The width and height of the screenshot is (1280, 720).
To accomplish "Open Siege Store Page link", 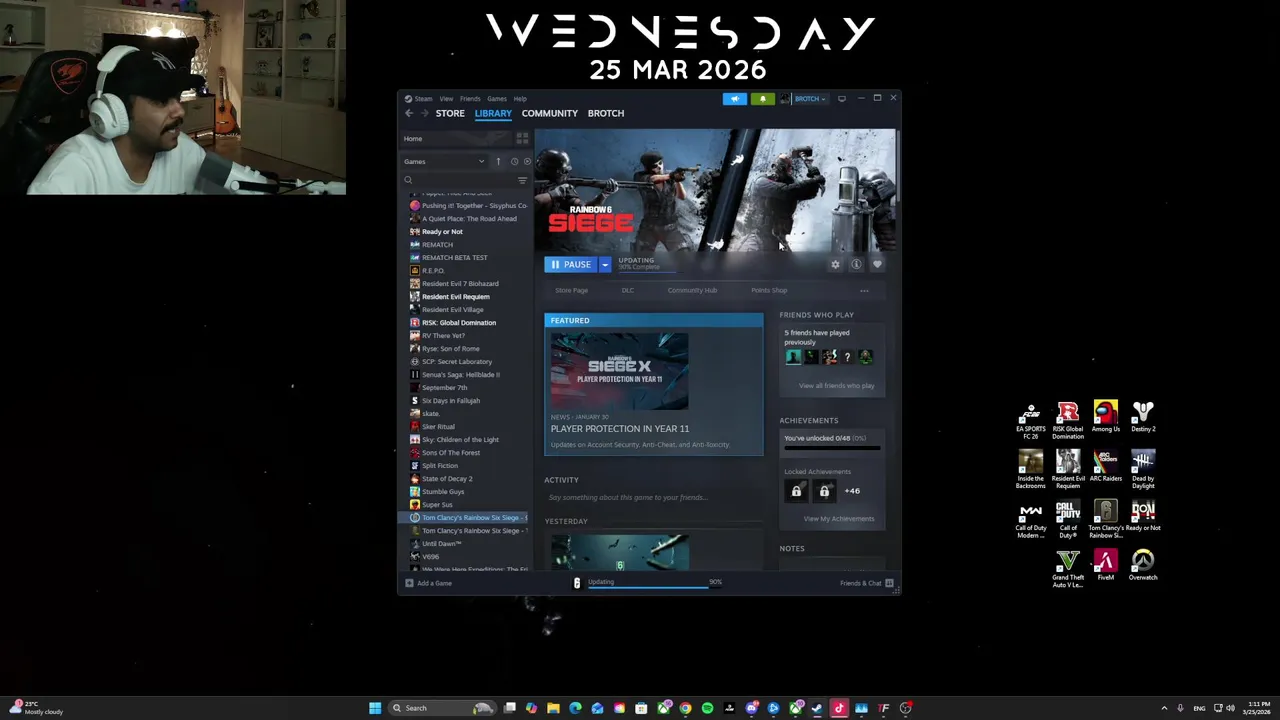I will click(572, 291).
